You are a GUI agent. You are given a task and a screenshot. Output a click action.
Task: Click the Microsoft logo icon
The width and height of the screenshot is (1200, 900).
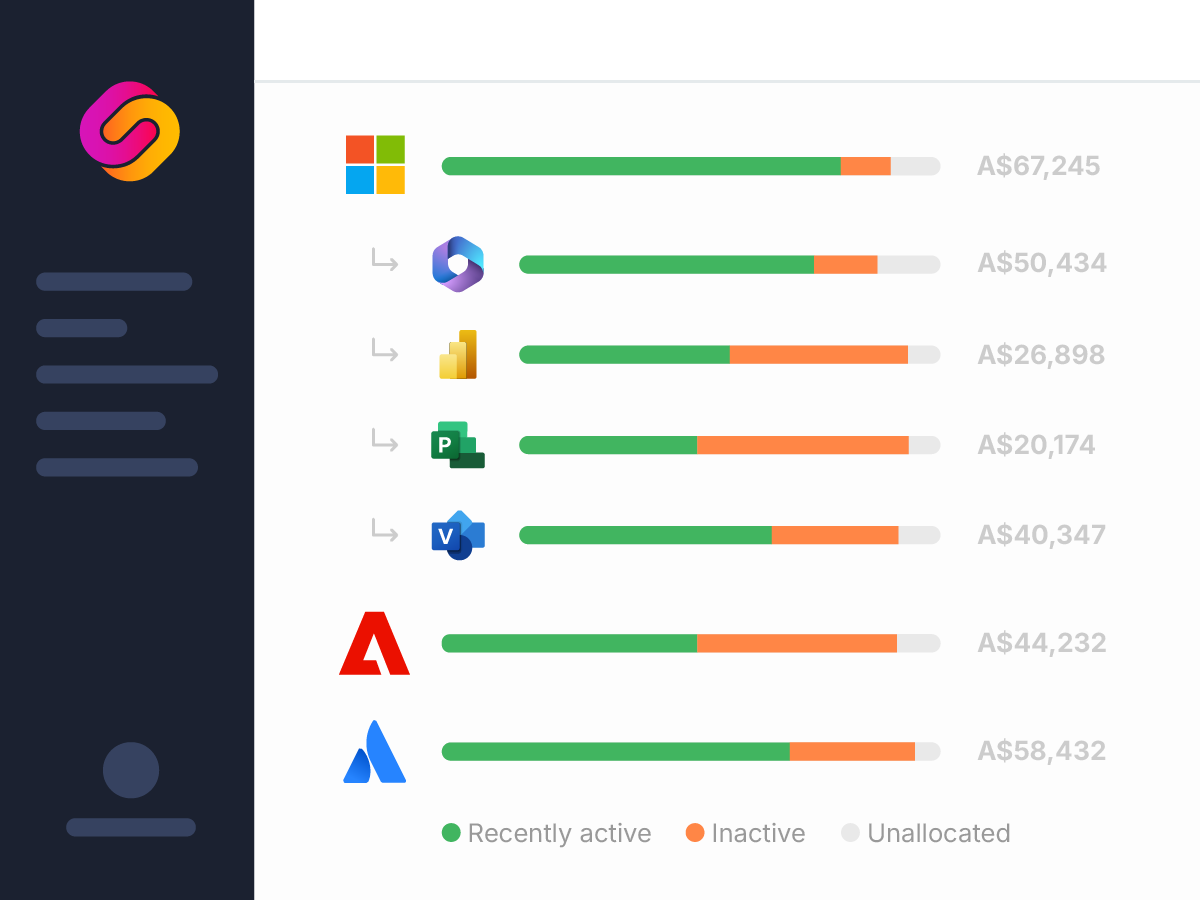(375, 165)
